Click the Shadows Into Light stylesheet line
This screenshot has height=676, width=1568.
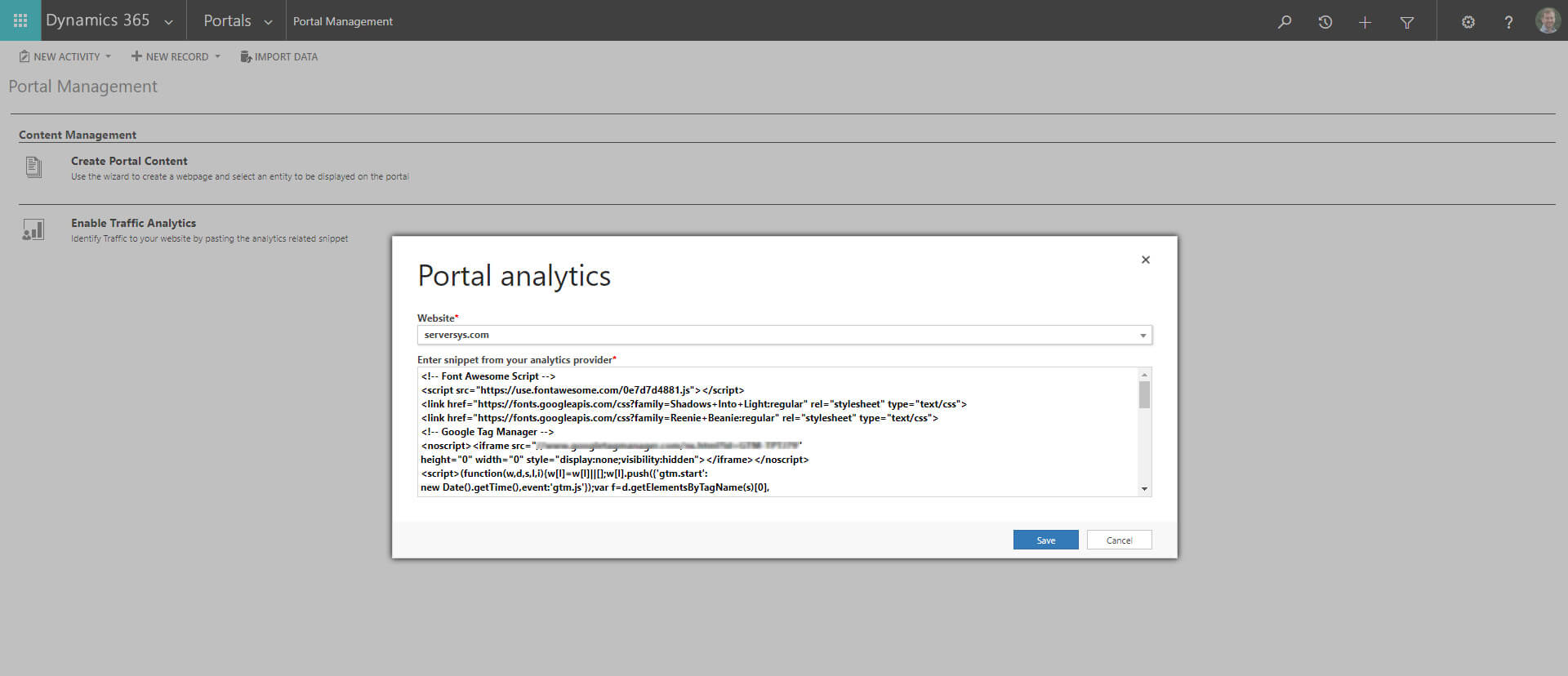pos(694,404)
